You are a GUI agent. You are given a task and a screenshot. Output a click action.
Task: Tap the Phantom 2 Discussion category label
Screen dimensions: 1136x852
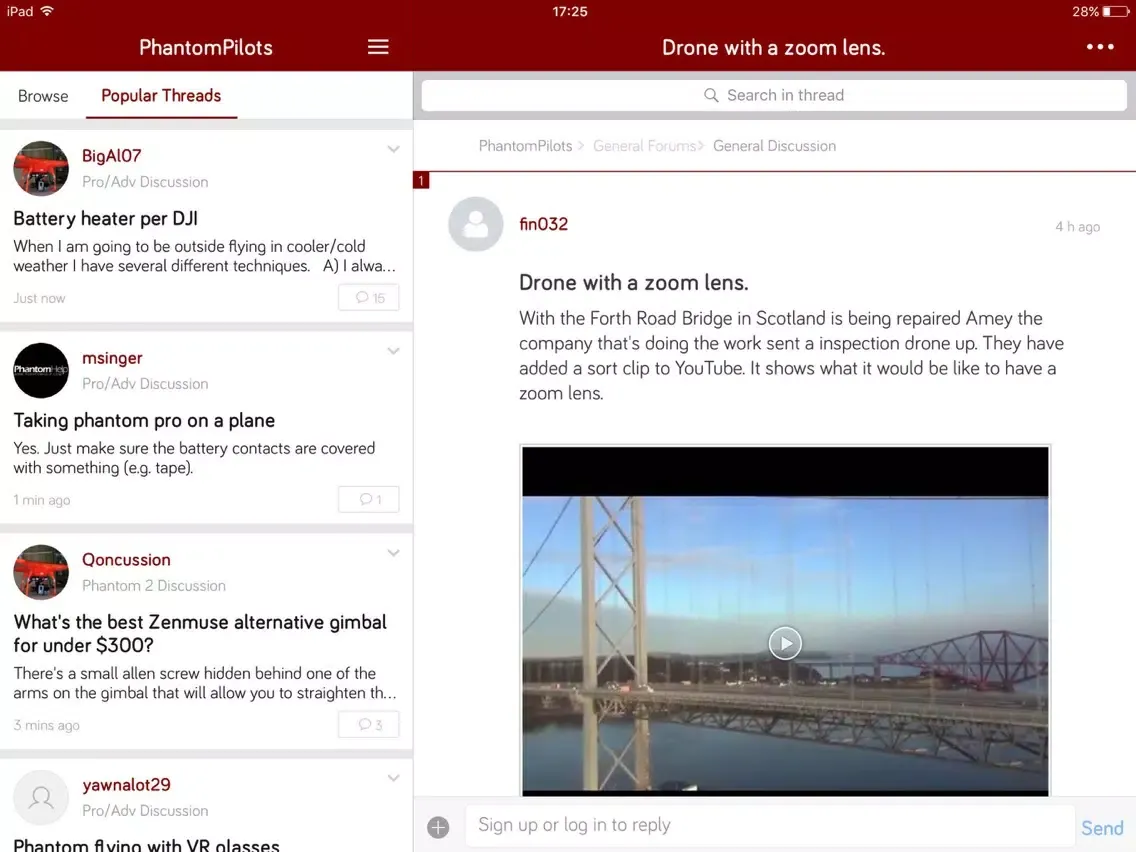(154, 585)
